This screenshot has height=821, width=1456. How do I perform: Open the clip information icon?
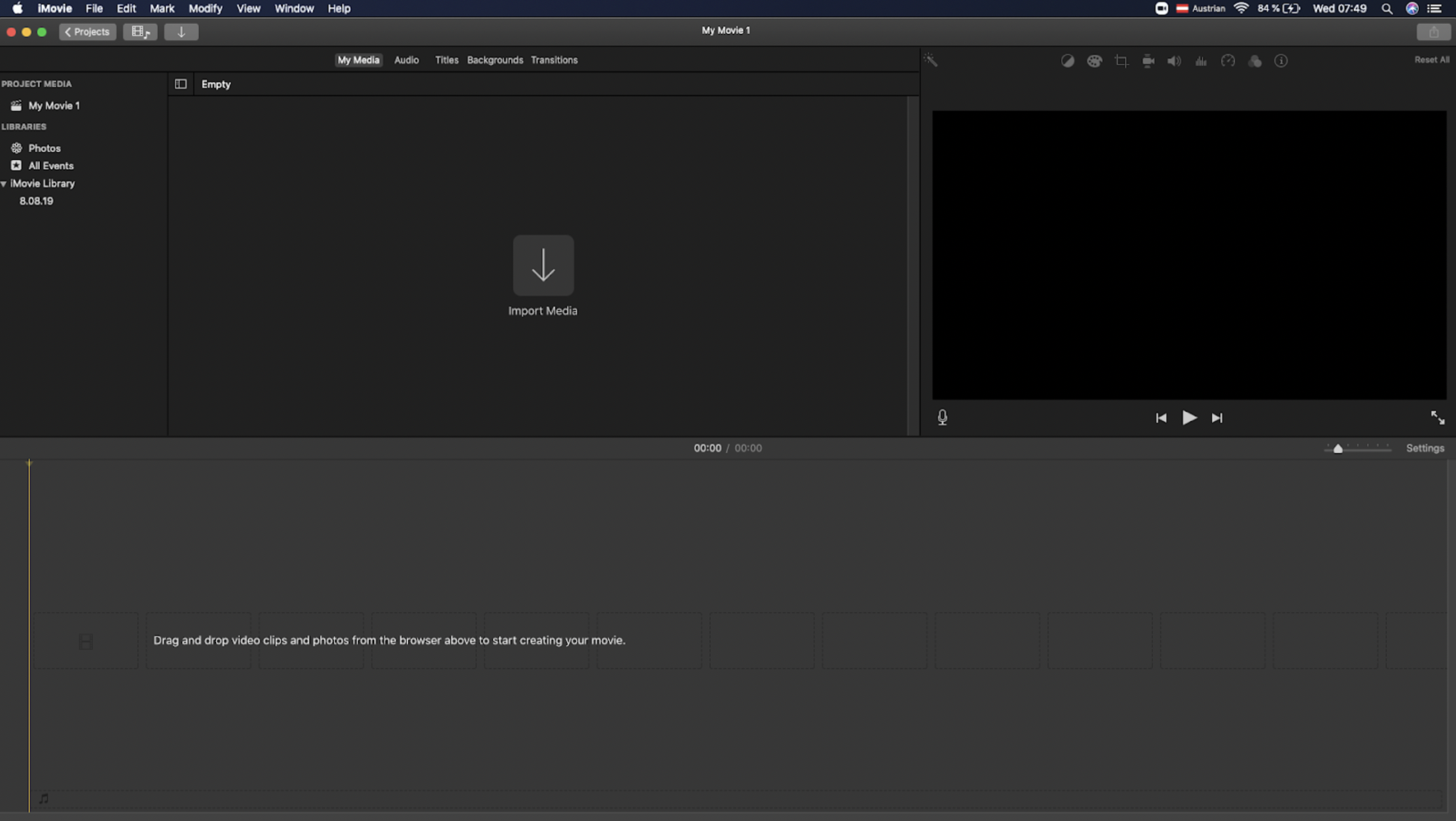point(1281,61)
